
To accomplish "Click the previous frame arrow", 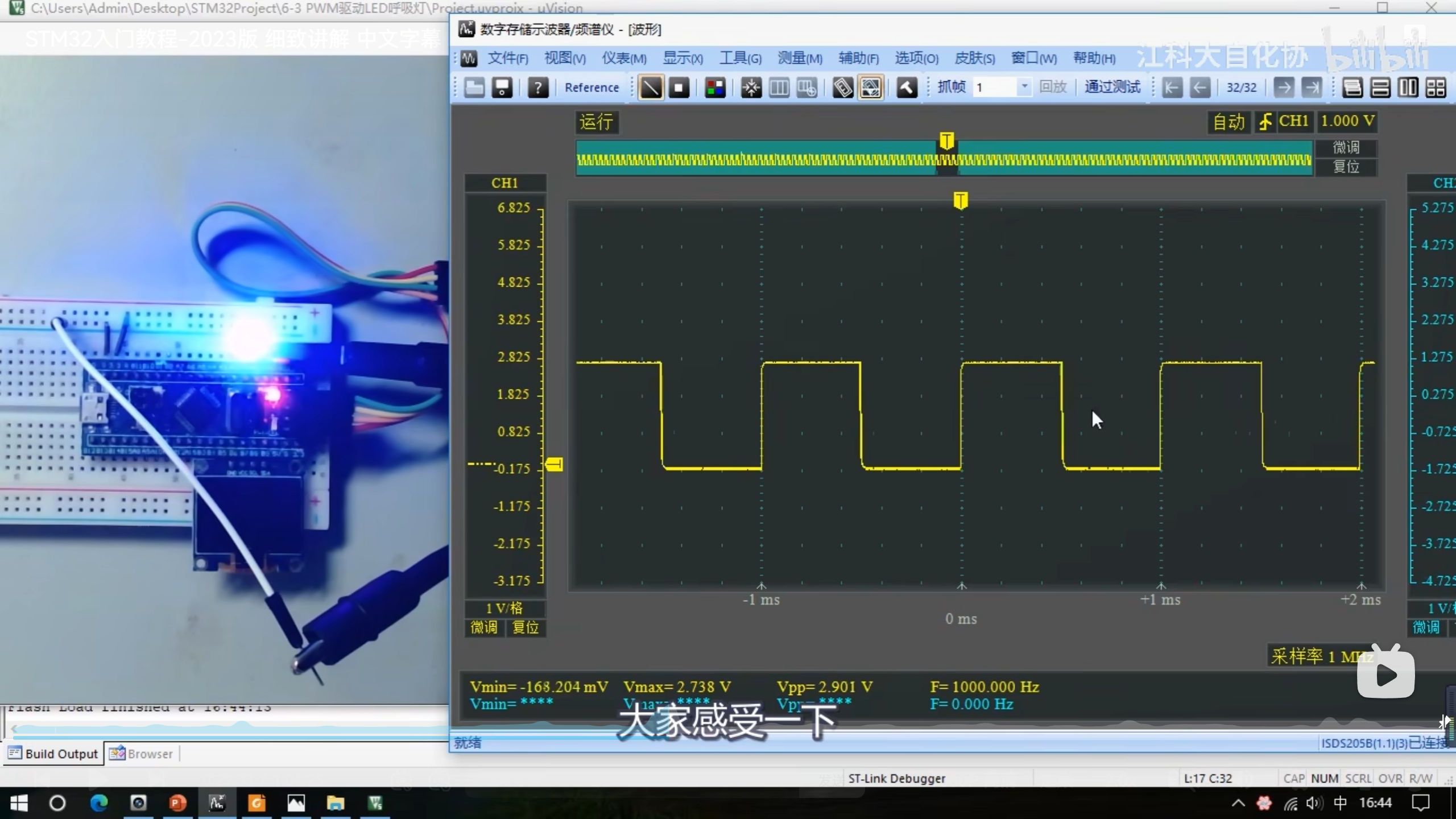I will [1199, 88].
